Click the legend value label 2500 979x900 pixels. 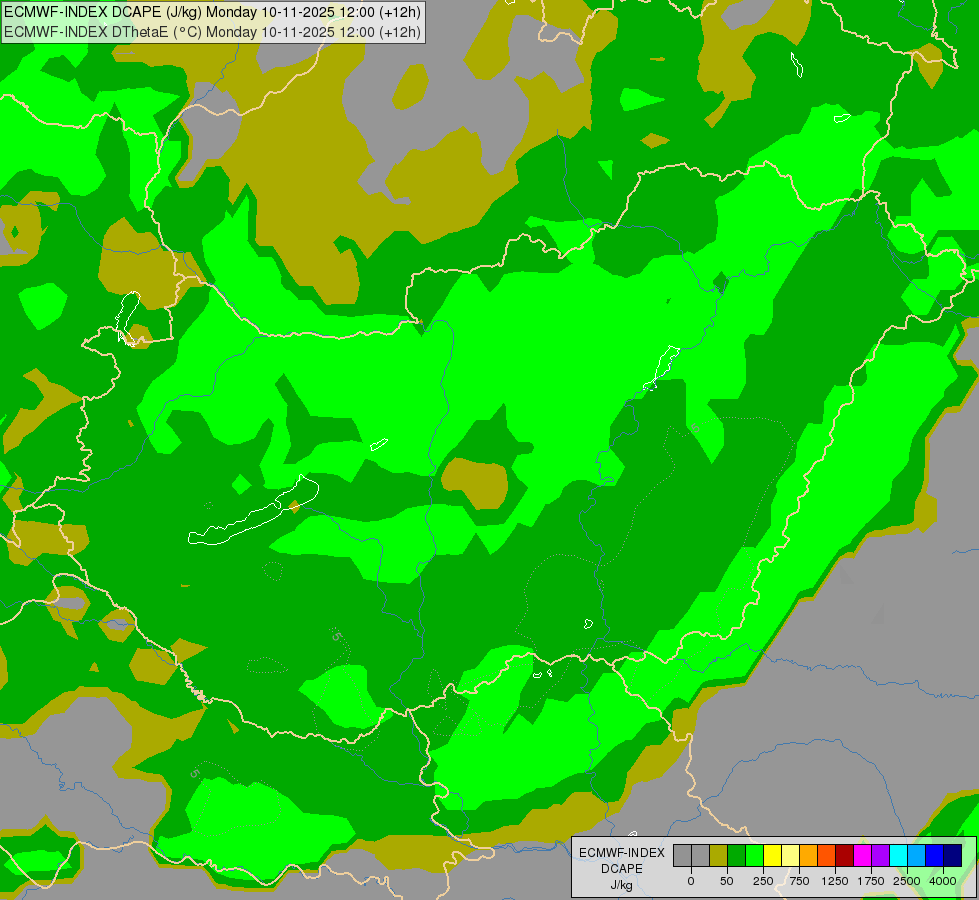click(x=907, y=881)
